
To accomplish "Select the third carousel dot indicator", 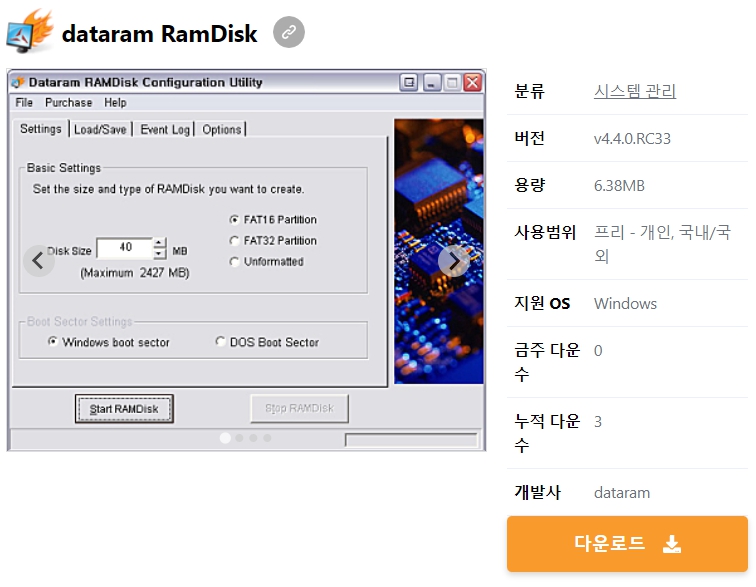I will coord(253,437).
